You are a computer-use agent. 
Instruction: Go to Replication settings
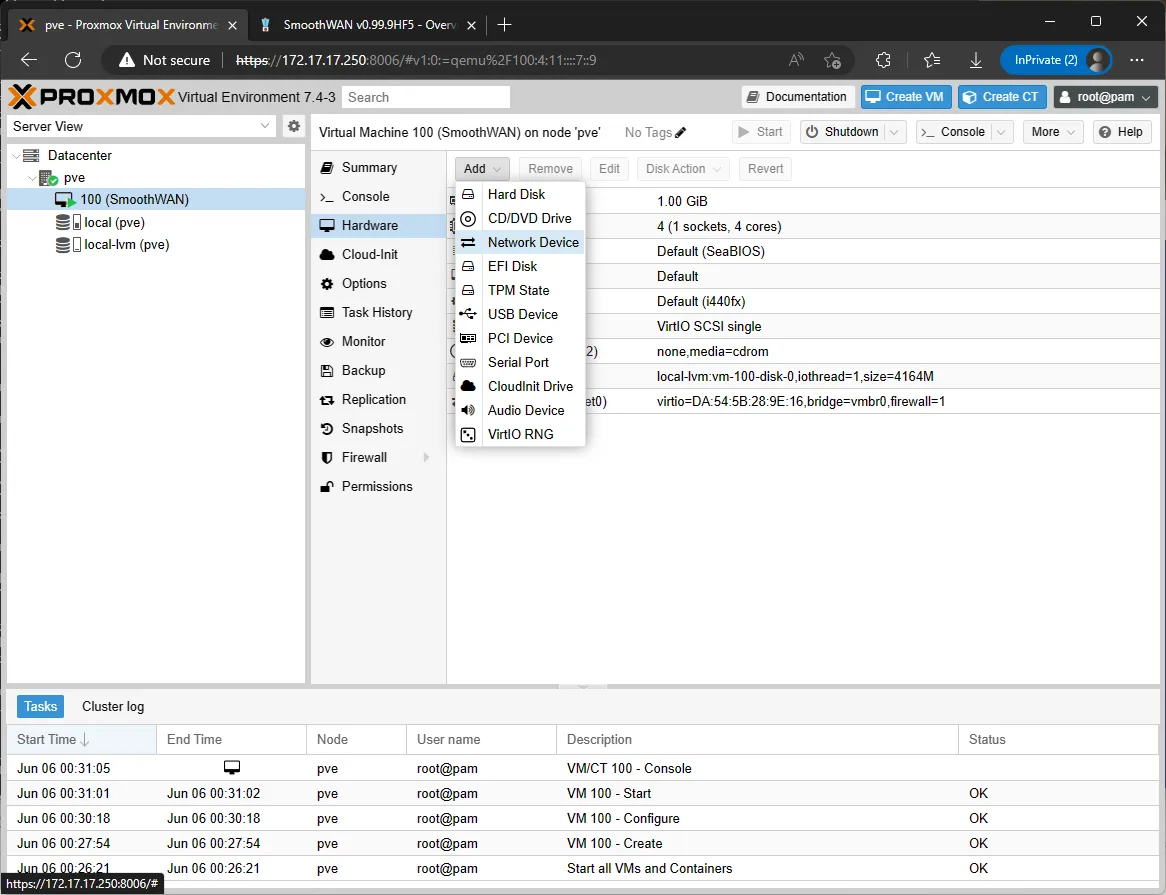pyautogui.click(x=379, y=399)
